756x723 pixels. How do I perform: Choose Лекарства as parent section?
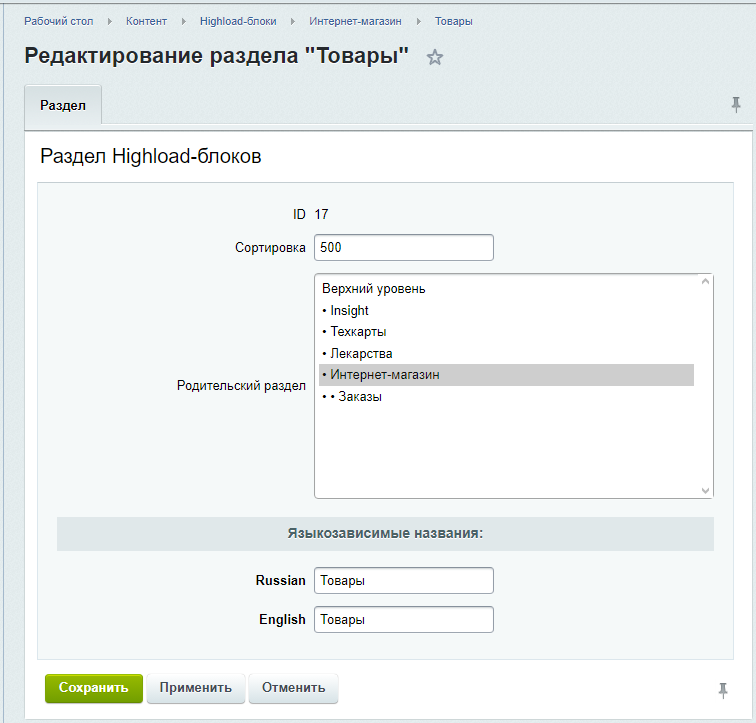pos(506,353)
